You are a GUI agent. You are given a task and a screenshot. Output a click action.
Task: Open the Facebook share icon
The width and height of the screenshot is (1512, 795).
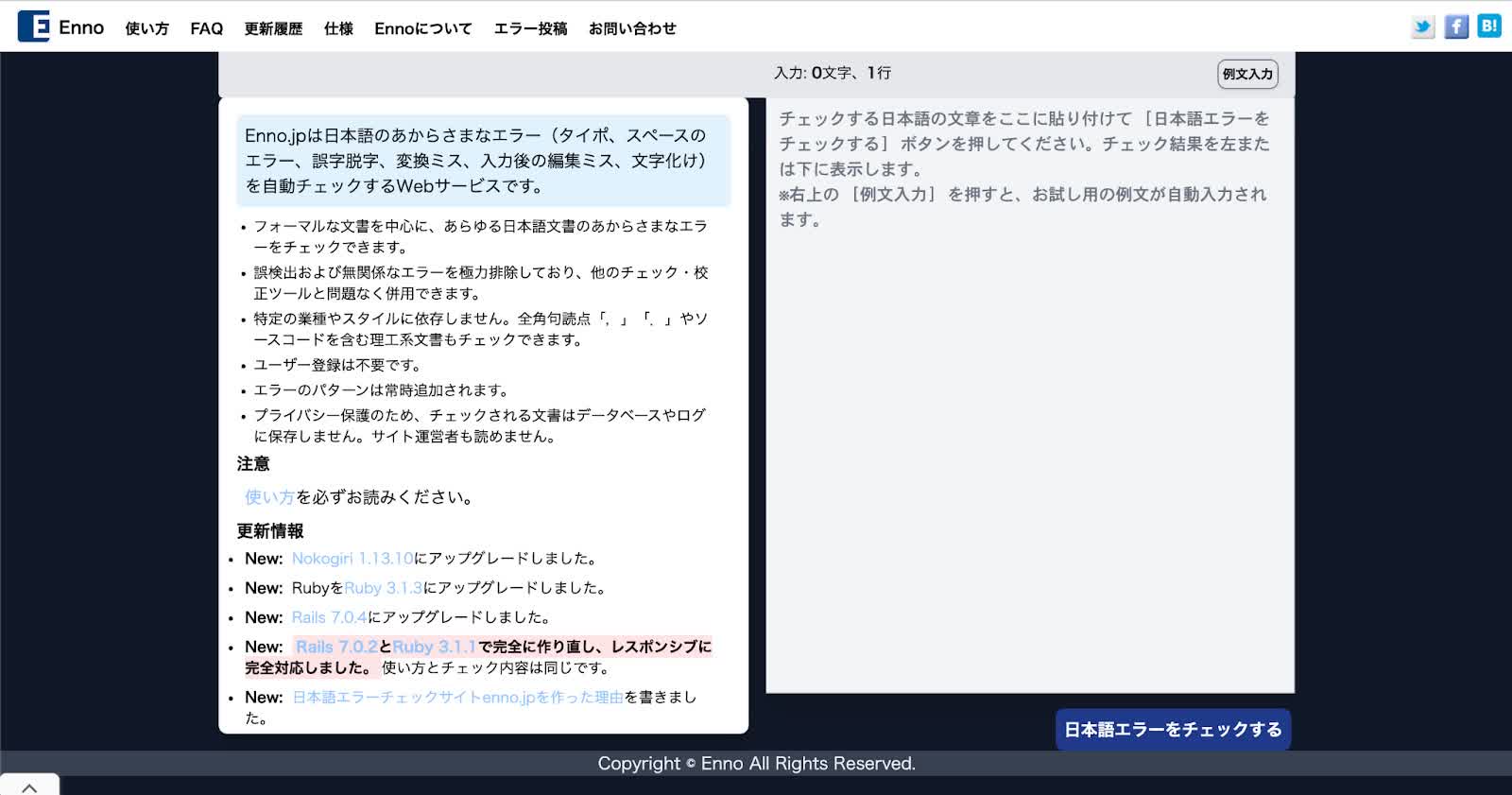(x=1457, y=26)
